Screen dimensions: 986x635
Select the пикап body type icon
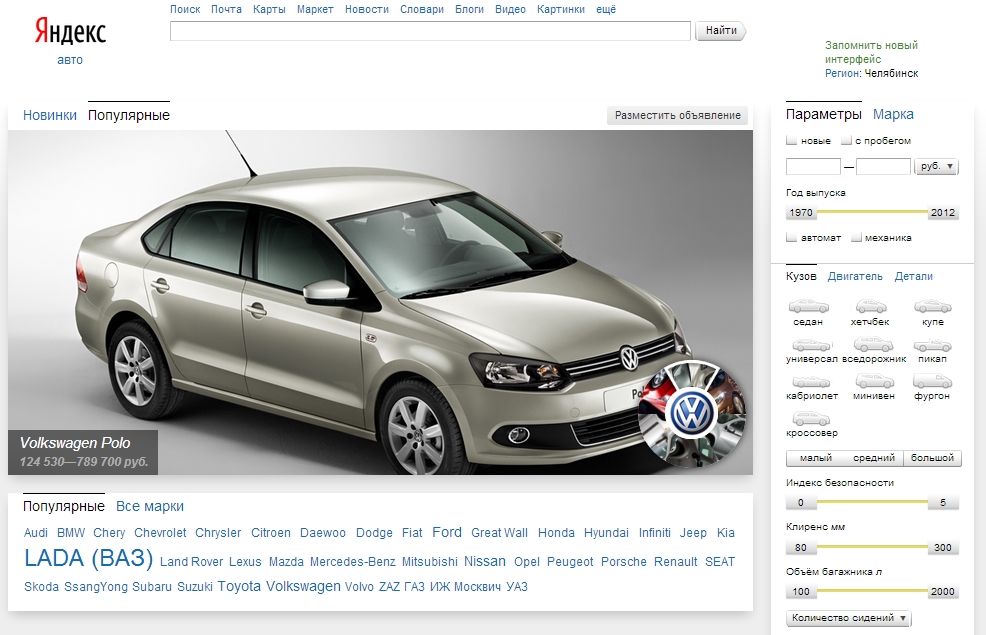pos(932,344)
